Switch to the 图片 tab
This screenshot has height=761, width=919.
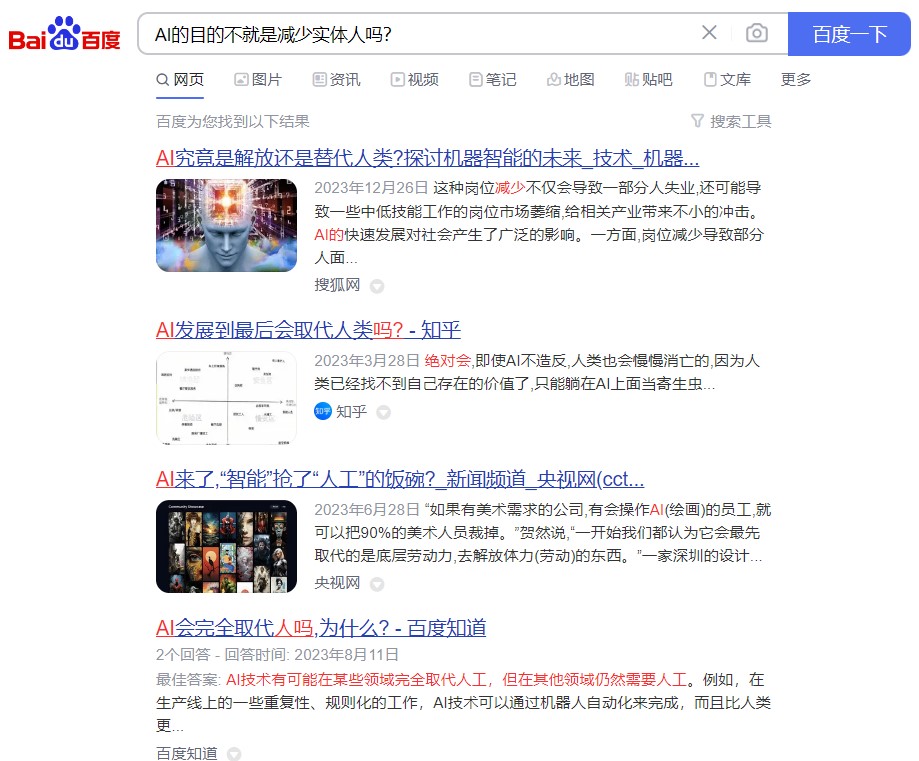pyautogui.click(x=258, y=80)
